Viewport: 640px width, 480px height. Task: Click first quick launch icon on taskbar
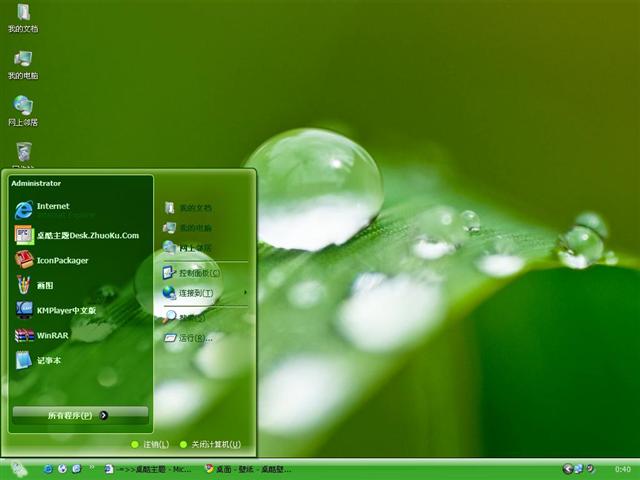[48, 469]
